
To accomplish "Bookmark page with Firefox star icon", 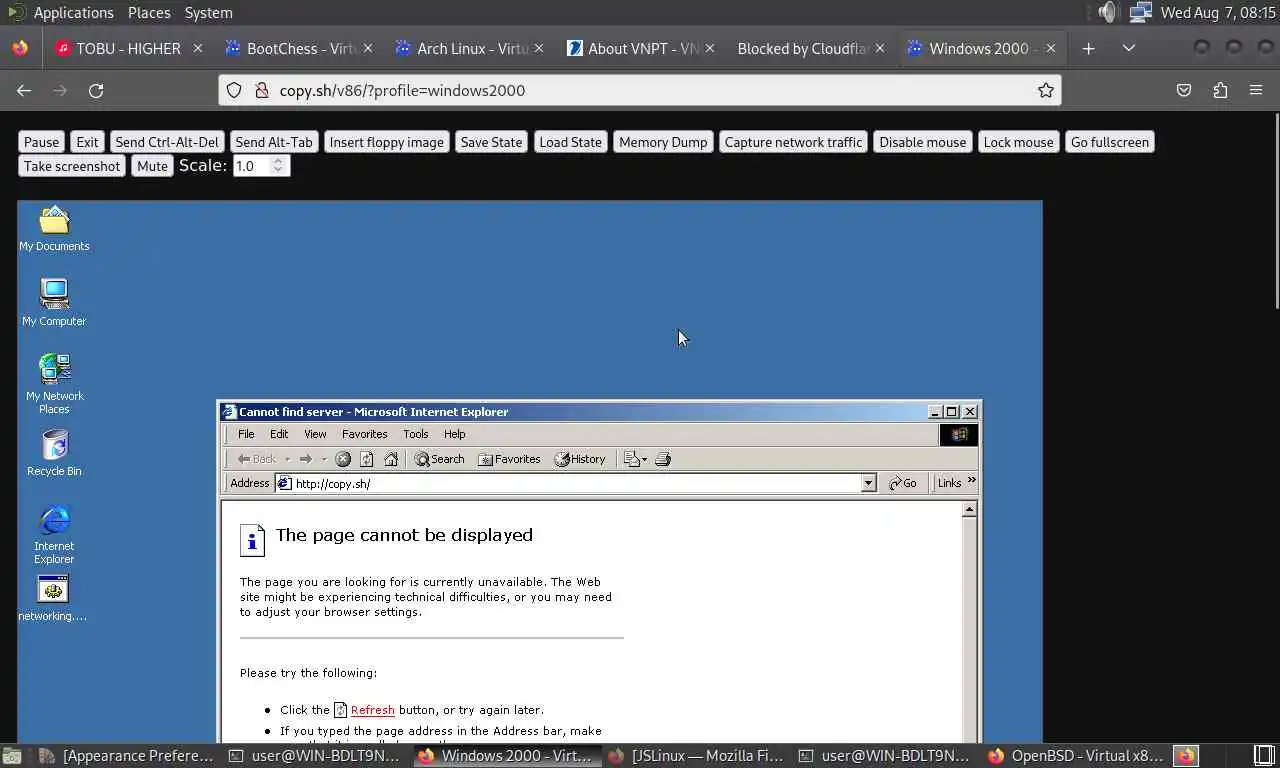I will tap(1046, 90).
